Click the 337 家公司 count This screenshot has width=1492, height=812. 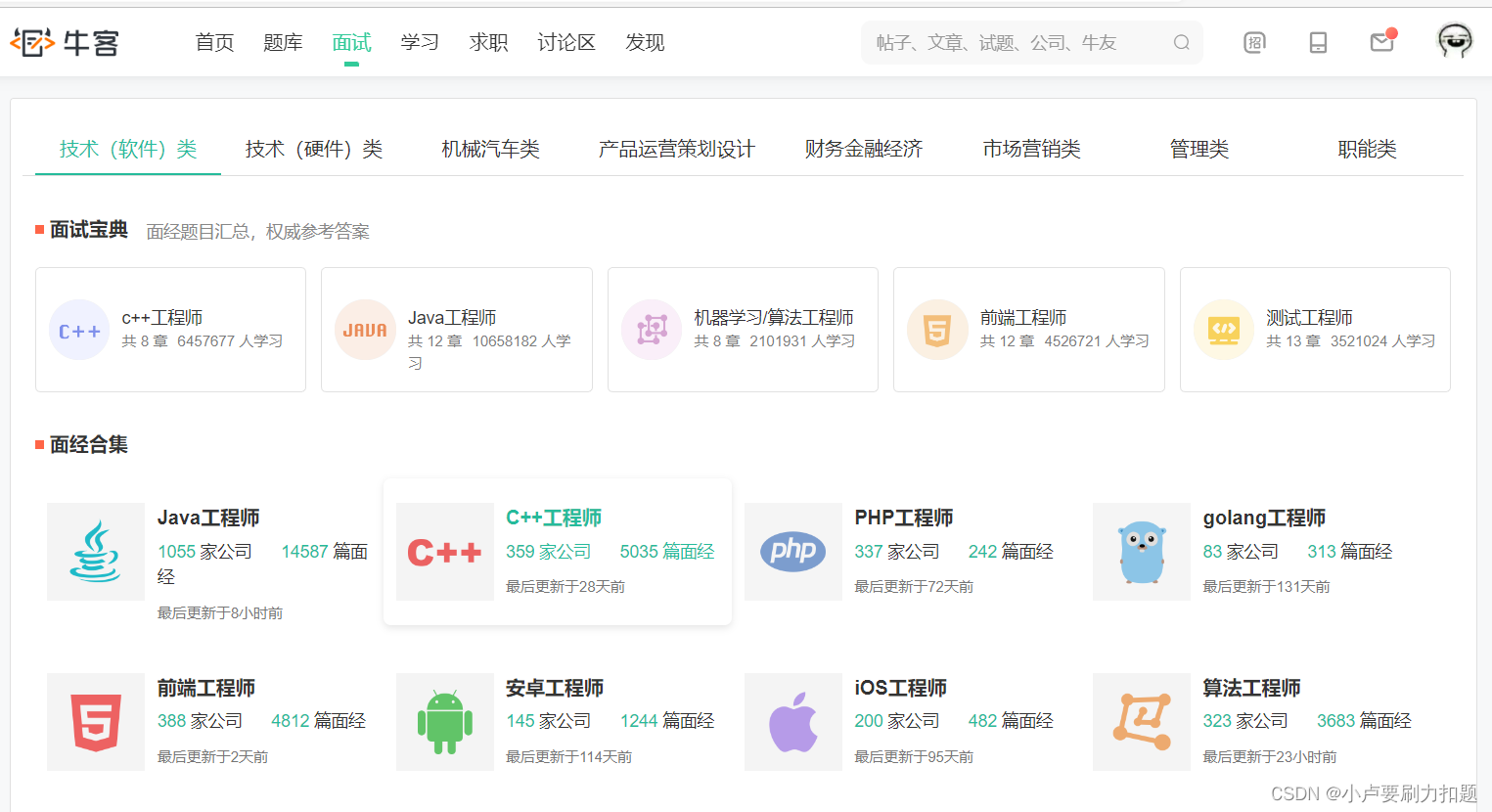897,552
